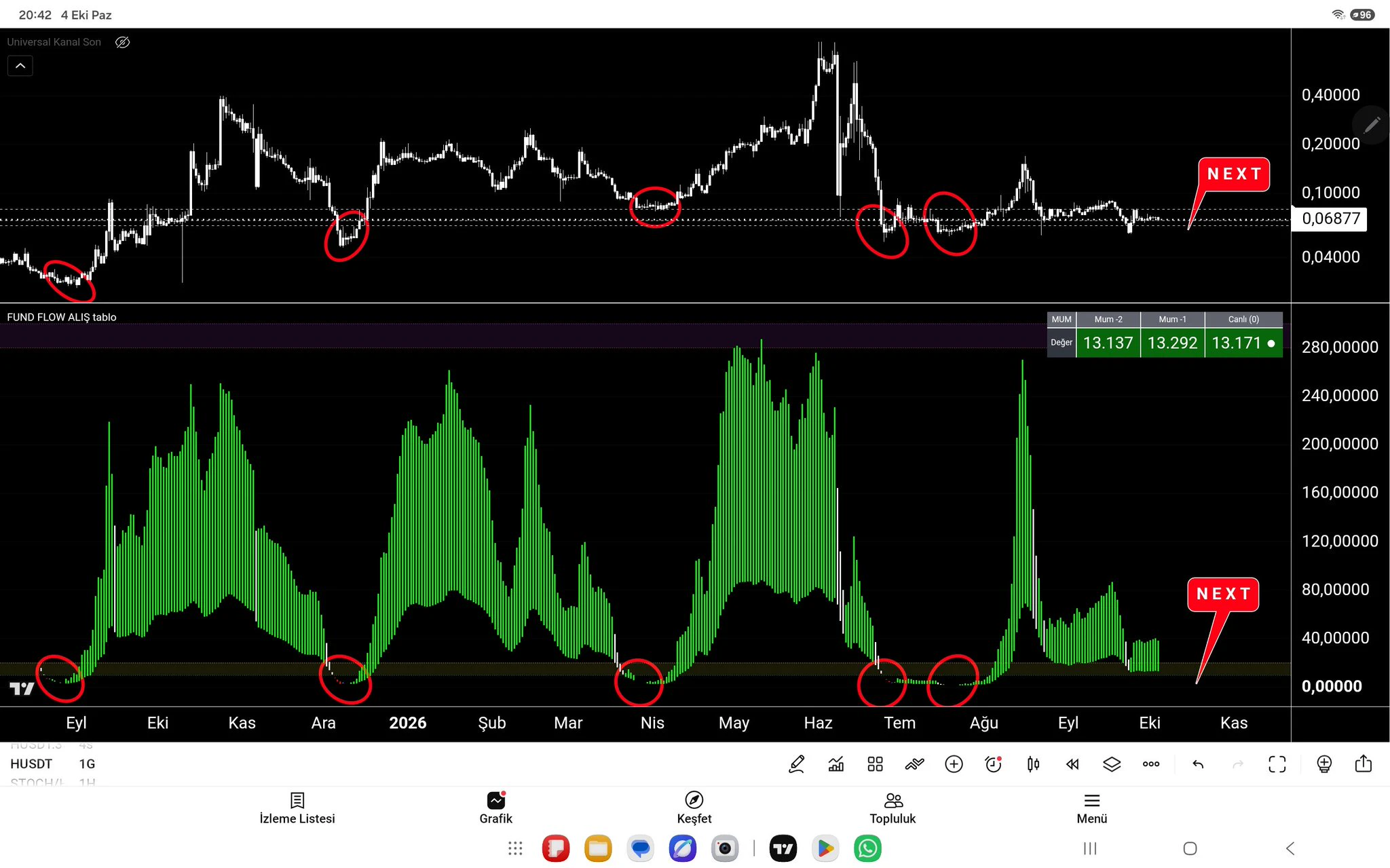Viewport: 1390px width, 868px height.
Task: Collapse the indicator legend chevron
Action: point(20,66)
